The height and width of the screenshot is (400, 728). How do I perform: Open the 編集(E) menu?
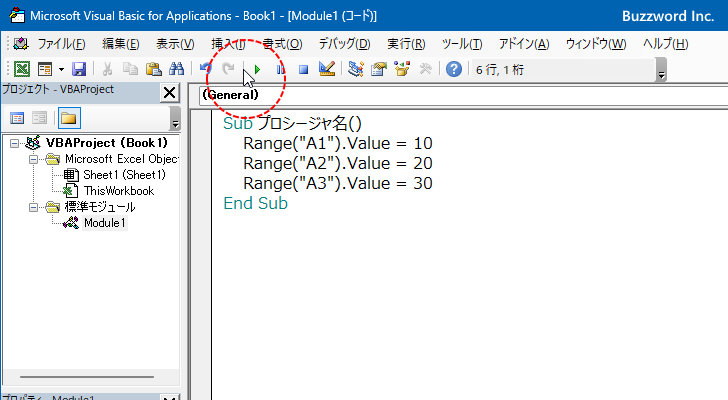coord(121,44)
